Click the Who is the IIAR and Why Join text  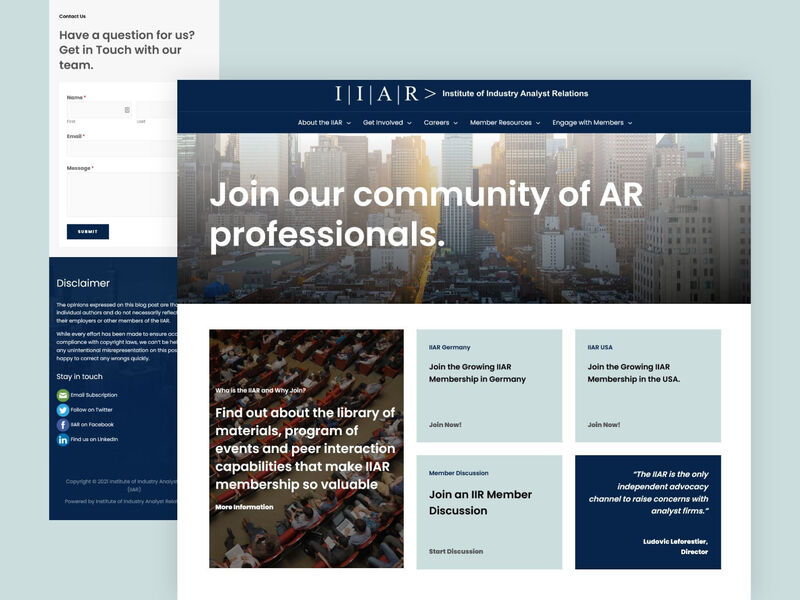point(260,390)
